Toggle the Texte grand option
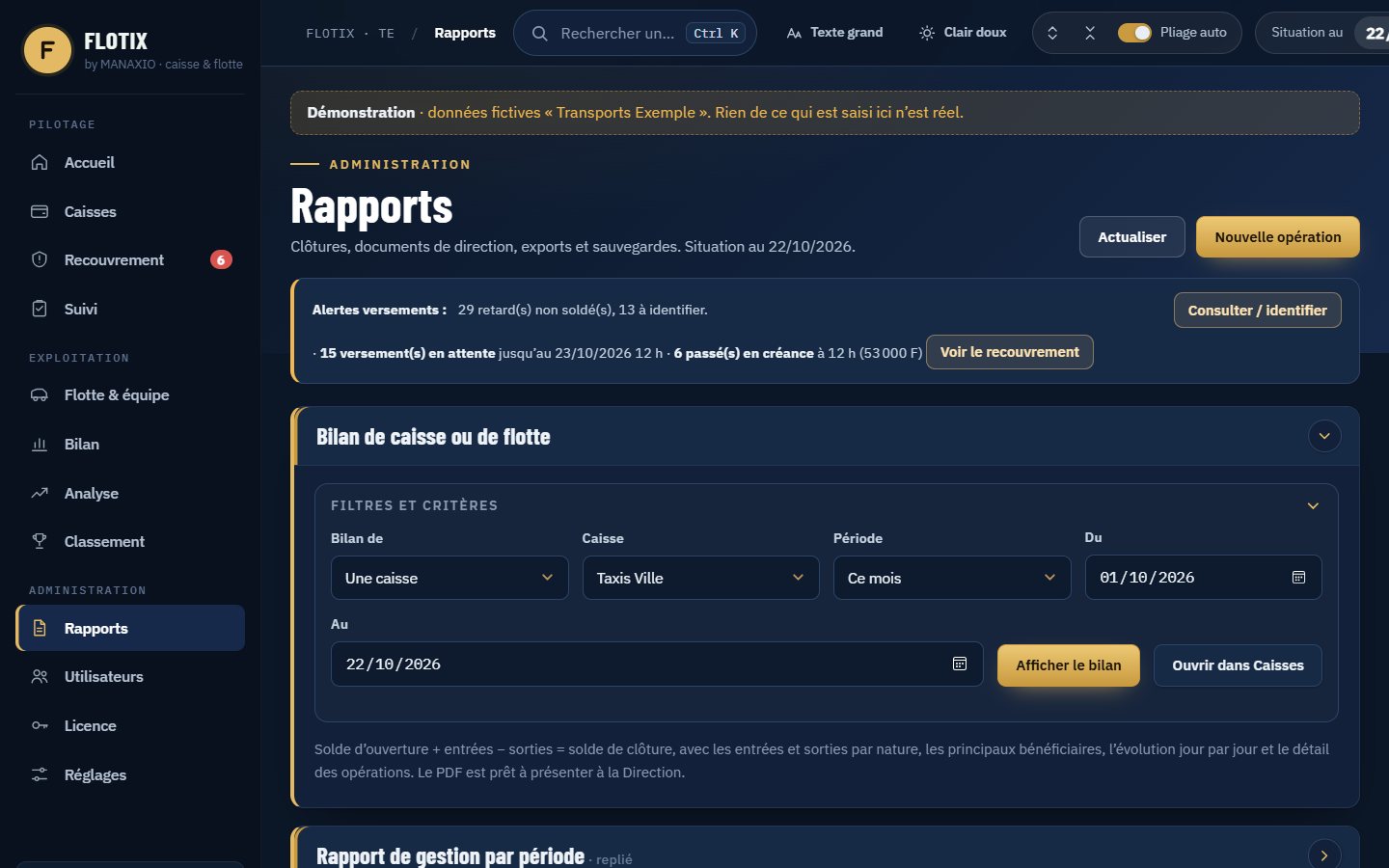 [835, 33]
